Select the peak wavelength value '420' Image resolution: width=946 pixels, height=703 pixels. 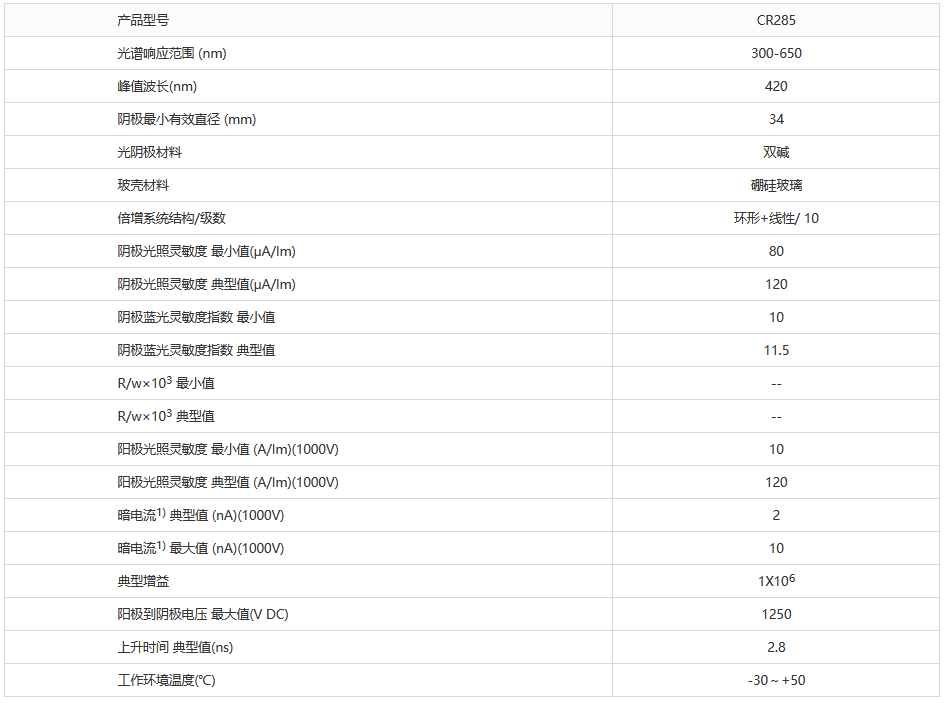(x=776, y=86)
